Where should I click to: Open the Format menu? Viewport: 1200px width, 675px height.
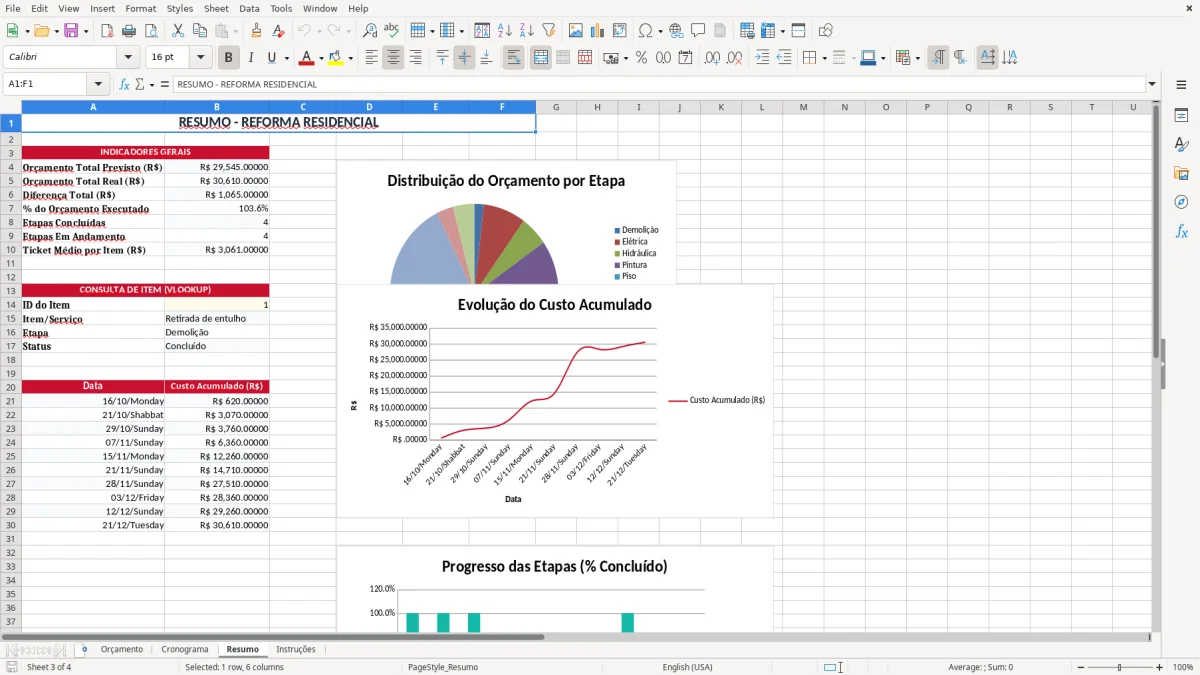tap(140, 8)
